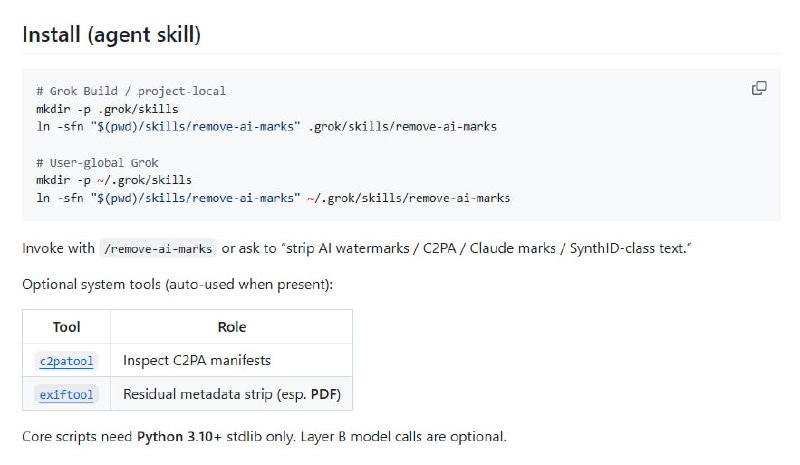Click the Layer B model calls sentence
This screenshot has height=465, width=800.
pos(404,437)
